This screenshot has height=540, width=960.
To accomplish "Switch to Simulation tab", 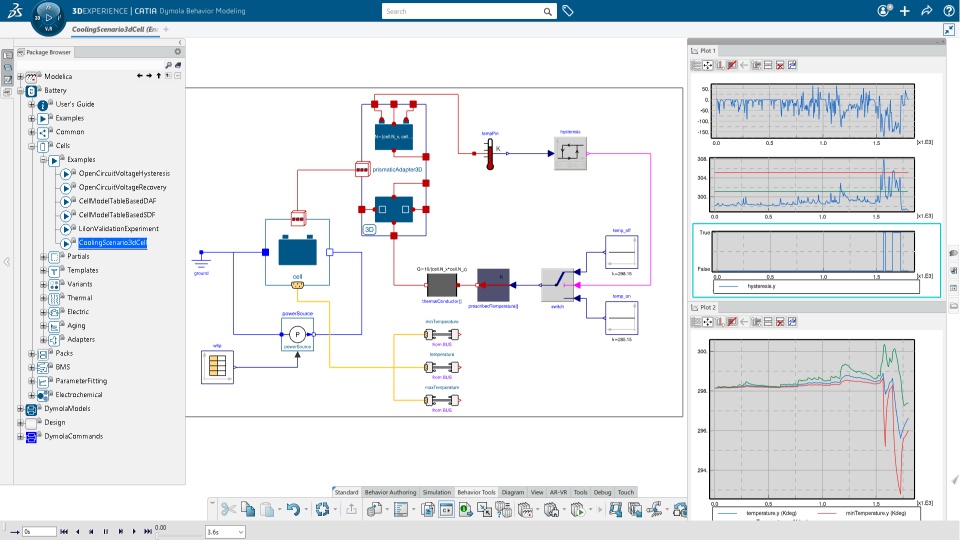I will 437,492.
